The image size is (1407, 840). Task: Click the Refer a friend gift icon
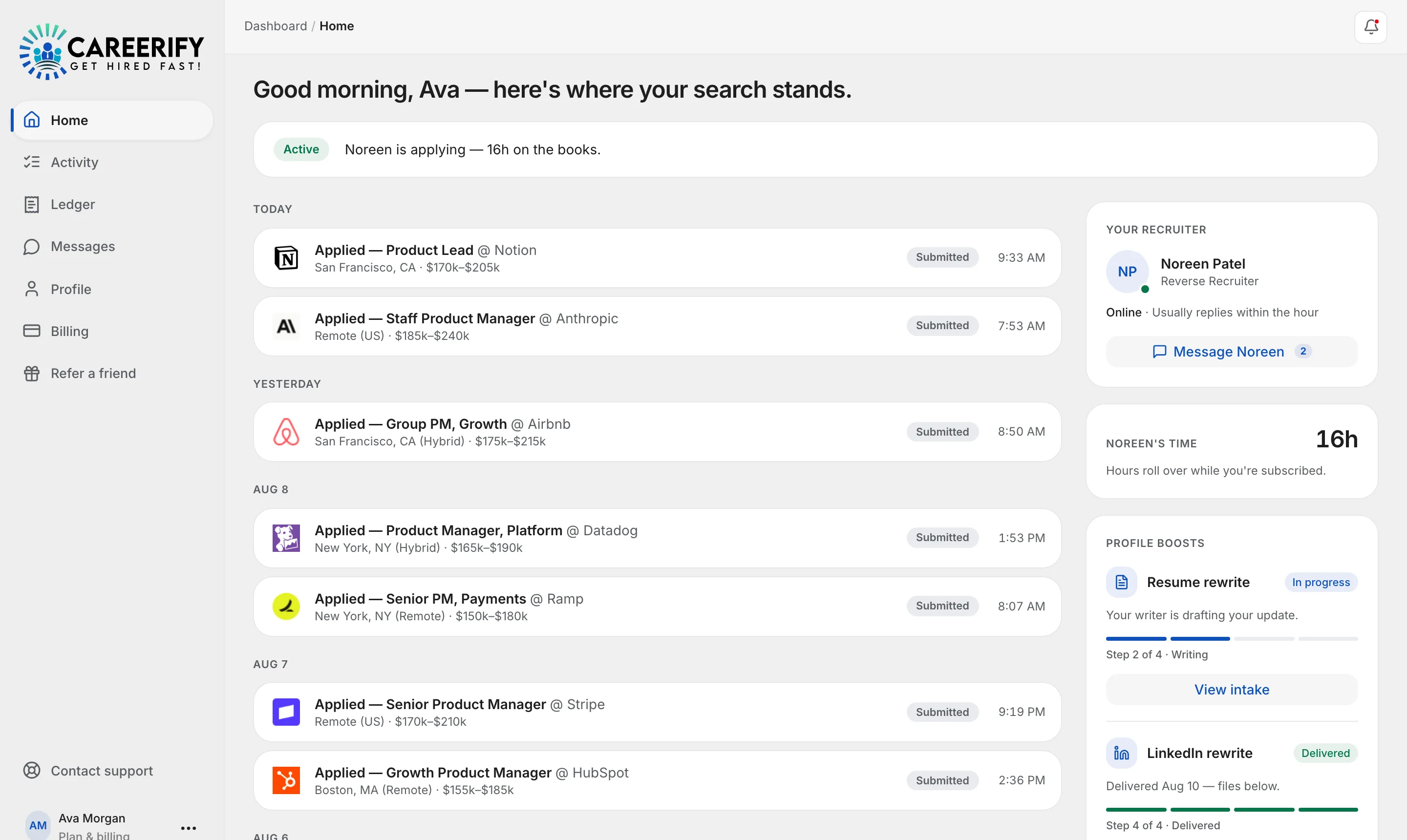[32, 373]
